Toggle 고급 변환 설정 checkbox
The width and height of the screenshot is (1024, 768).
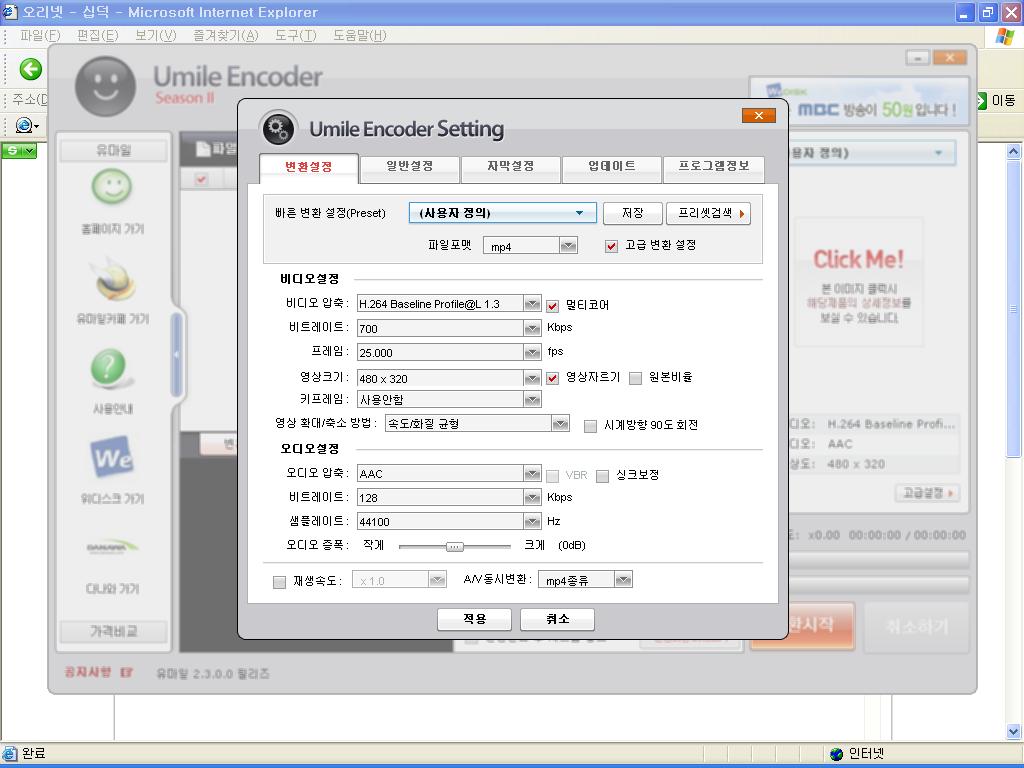[611, 246]
